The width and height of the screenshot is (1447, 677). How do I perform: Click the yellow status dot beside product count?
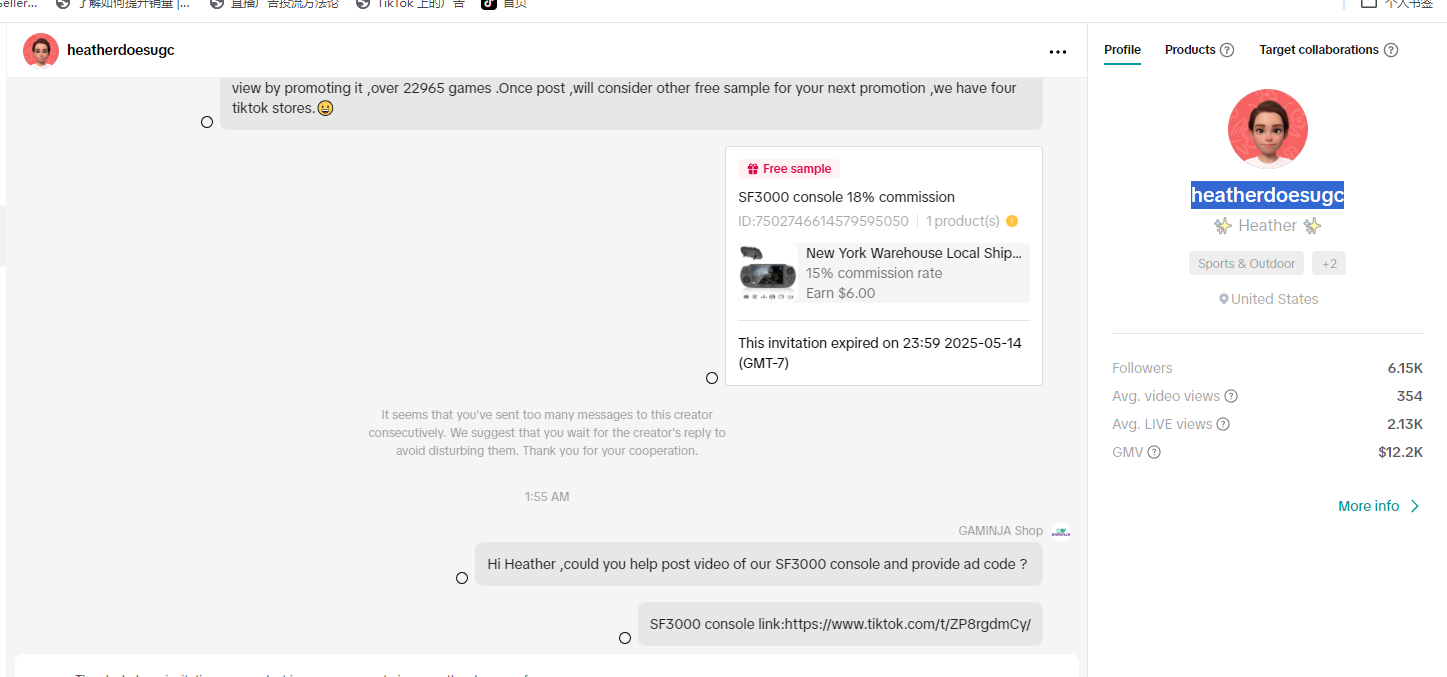coord(1012,221)
